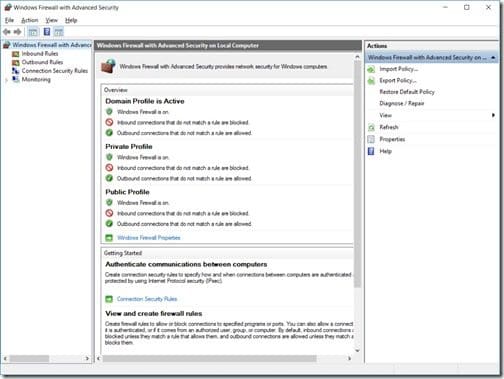
Task: Click the green arrow icon beside Connection Security Rules link
Action: 109,299
